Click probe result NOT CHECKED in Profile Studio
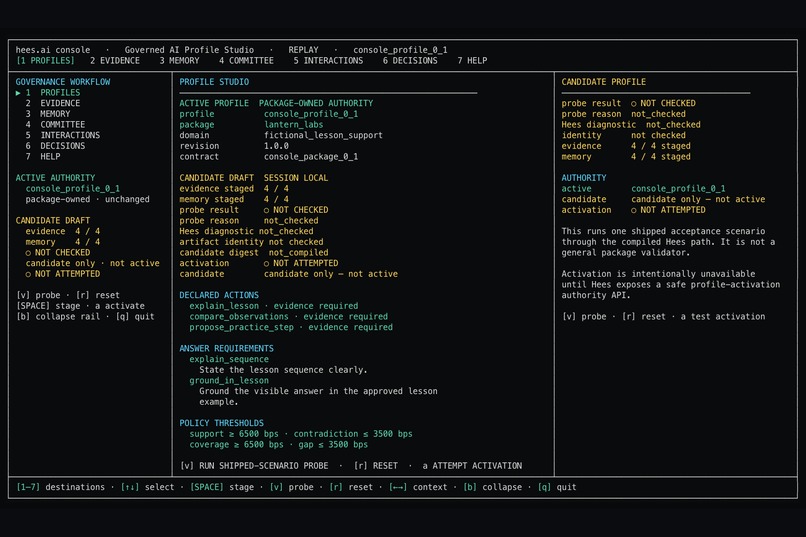The width and height of the screenshot is (806, 537). click(x=296, y=210)
